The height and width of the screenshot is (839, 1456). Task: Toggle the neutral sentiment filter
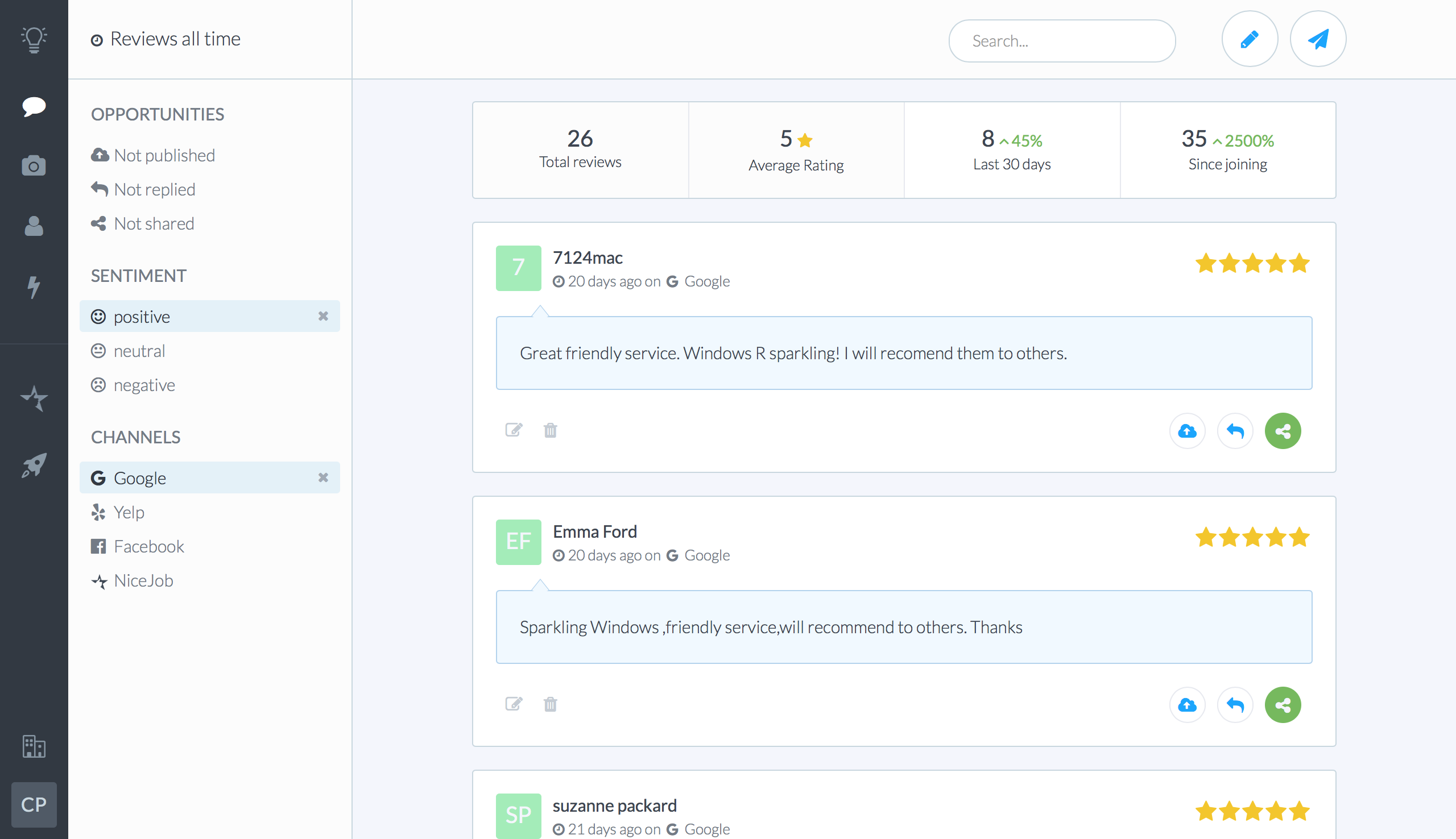coord(139,351)
